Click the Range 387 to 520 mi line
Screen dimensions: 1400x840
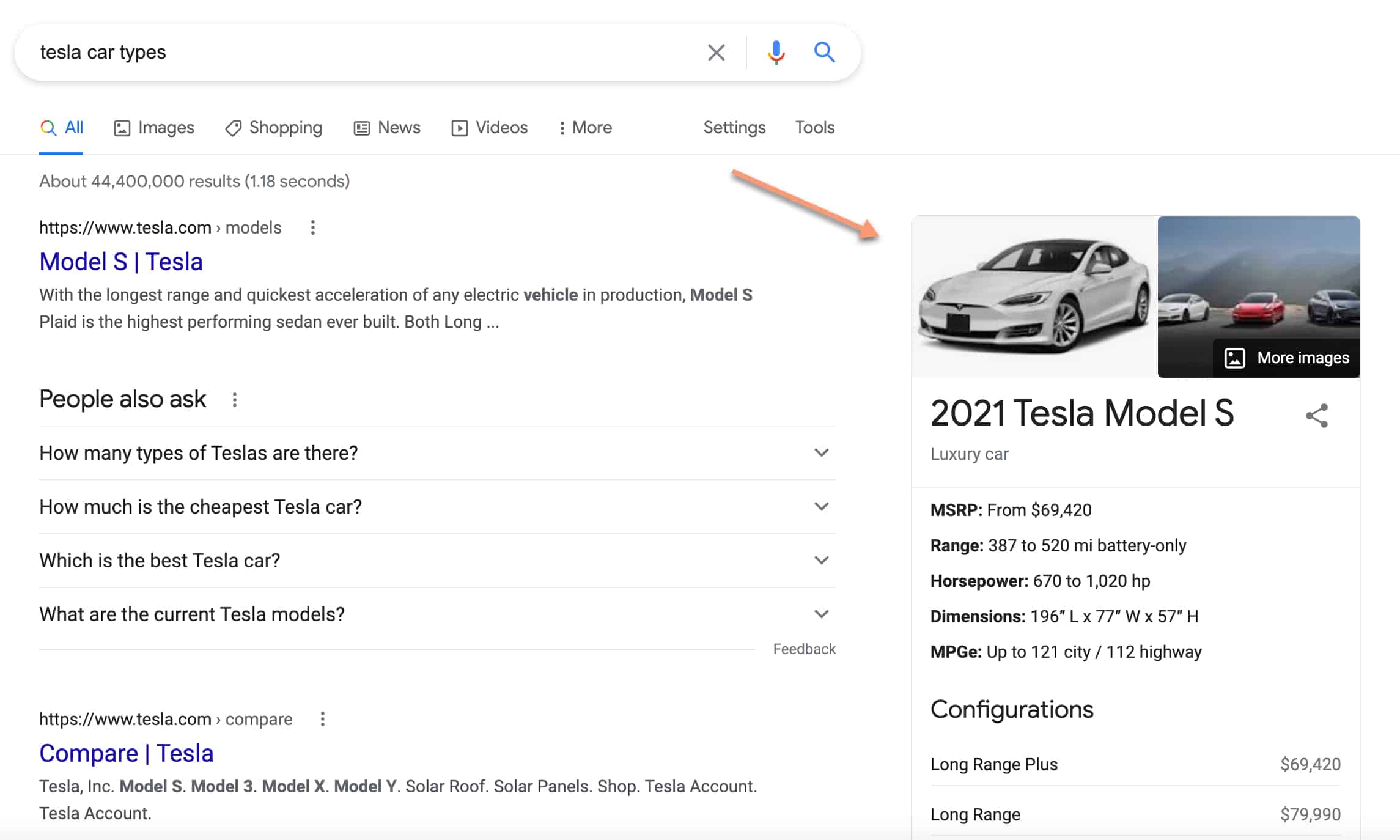1058,545
